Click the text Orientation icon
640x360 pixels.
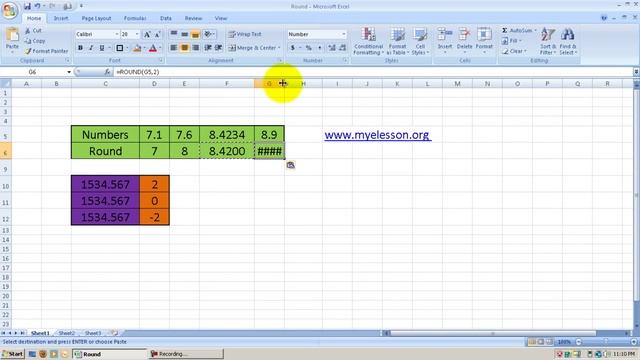click(x=208, y=34)
